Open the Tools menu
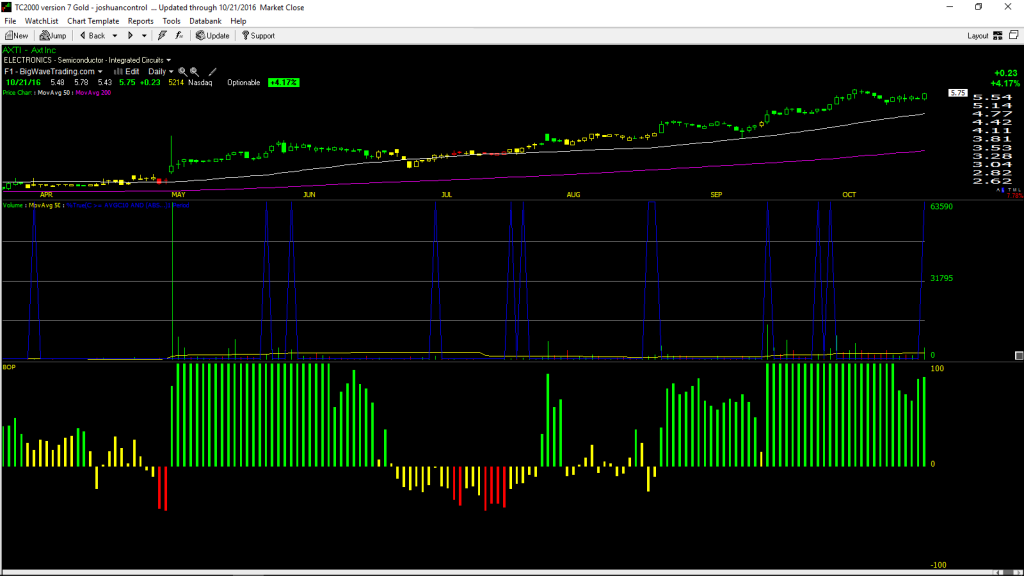 point(171,21)
